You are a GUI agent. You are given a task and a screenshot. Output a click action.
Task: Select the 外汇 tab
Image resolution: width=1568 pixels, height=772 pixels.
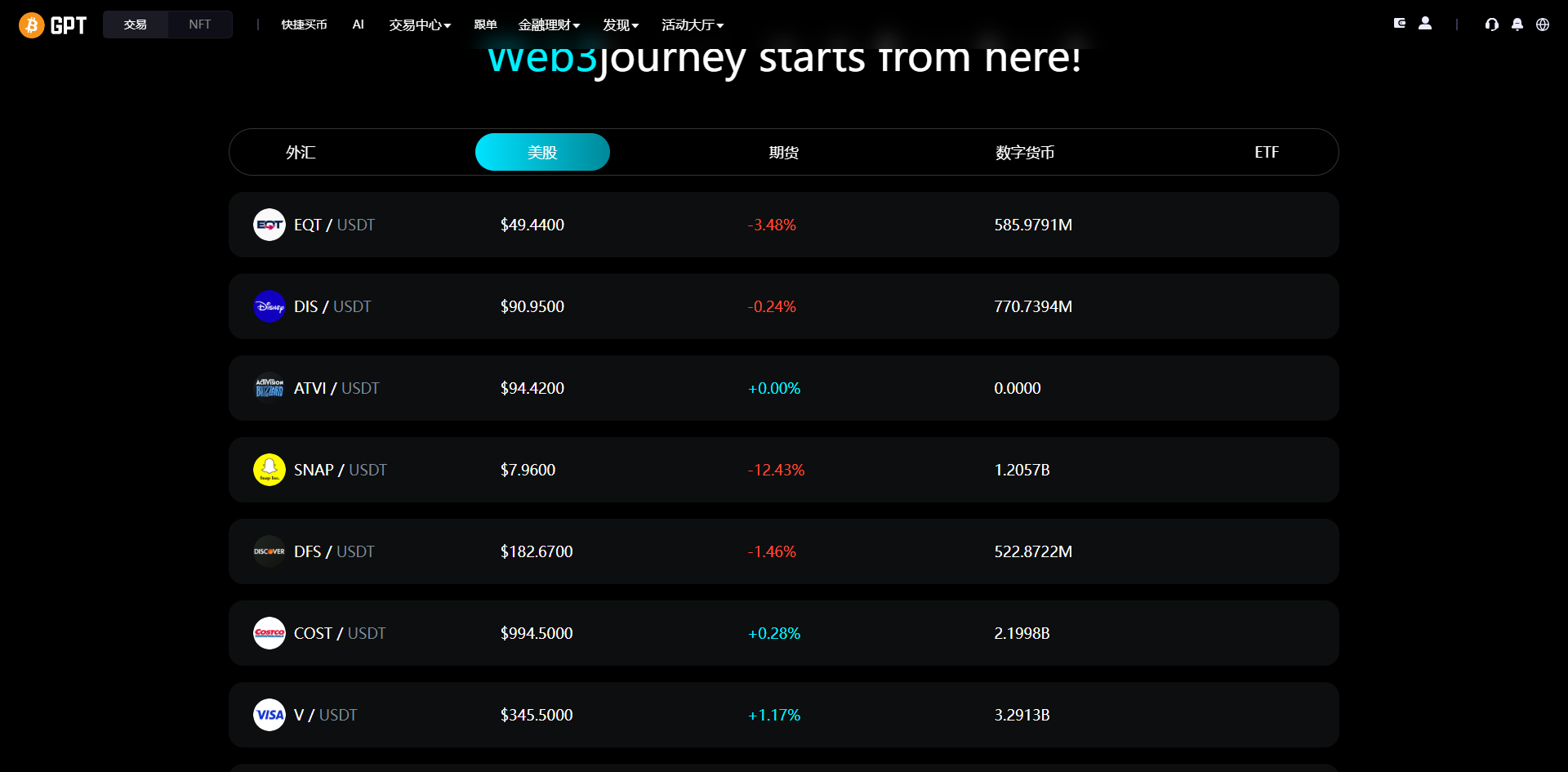point(301,152)
